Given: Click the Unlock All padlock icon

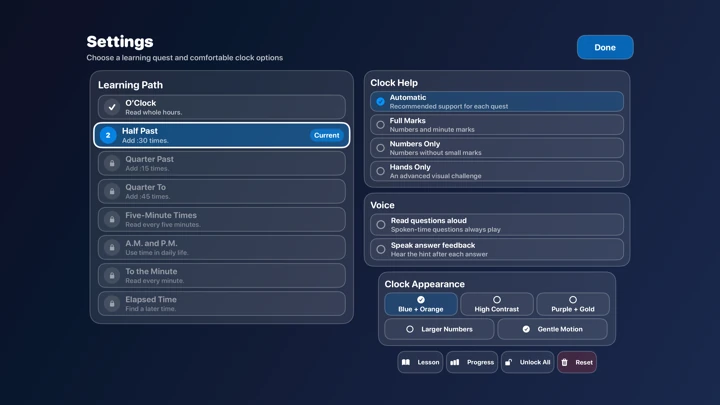Looking at the screenshot, I should tap(508, 362).
